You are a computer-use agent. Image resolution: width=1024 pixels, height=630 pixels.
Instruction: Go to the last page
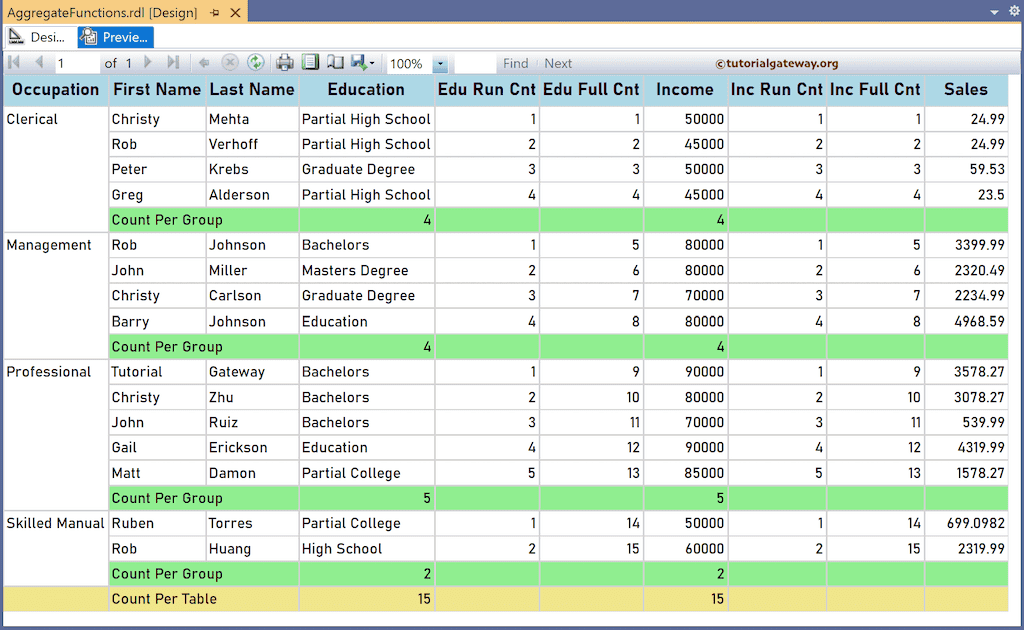[x=174, y=63]
